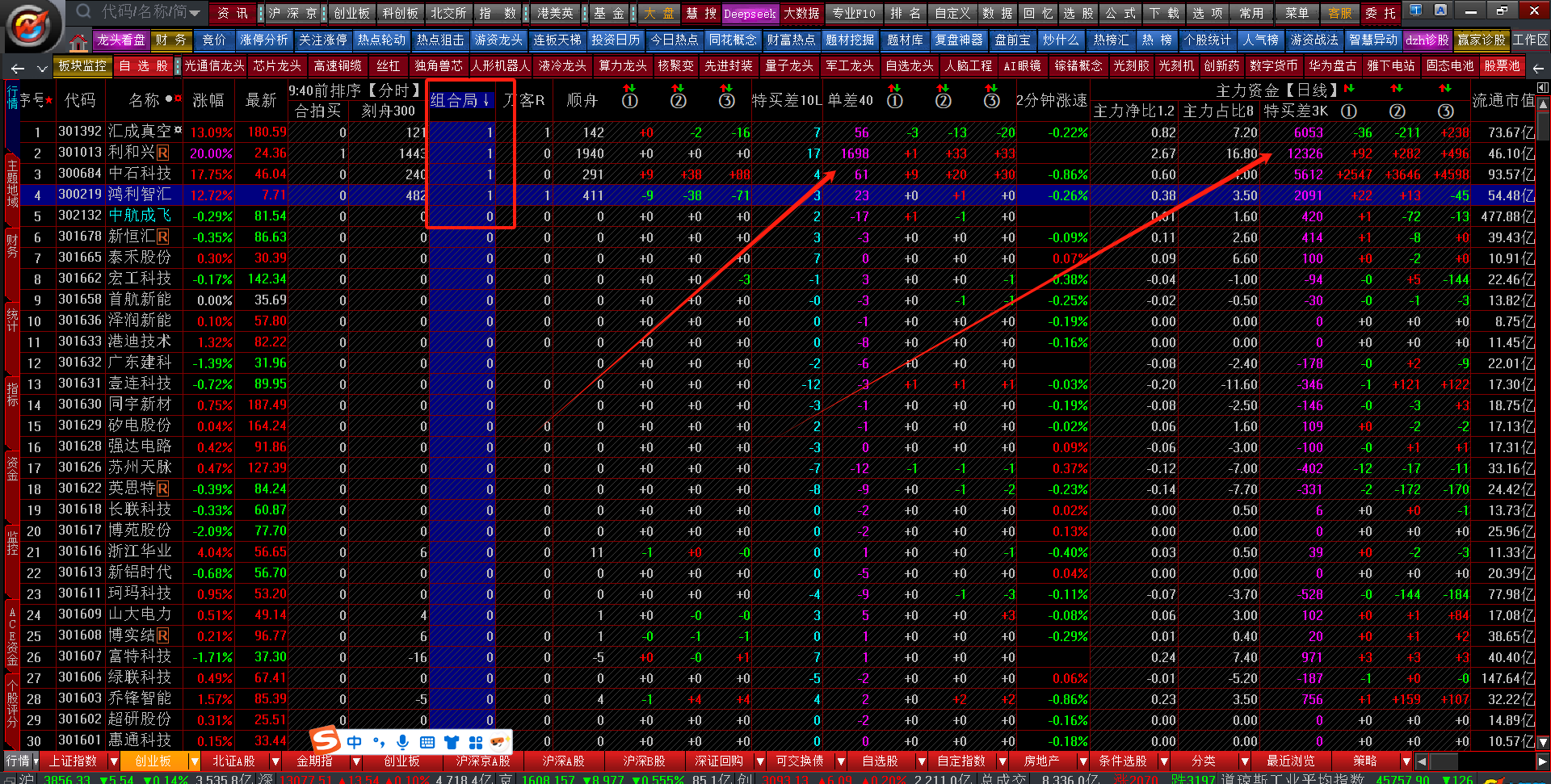Click the blue A icon in title bar
1551x784 pixels.
(x=1440, y=10)
